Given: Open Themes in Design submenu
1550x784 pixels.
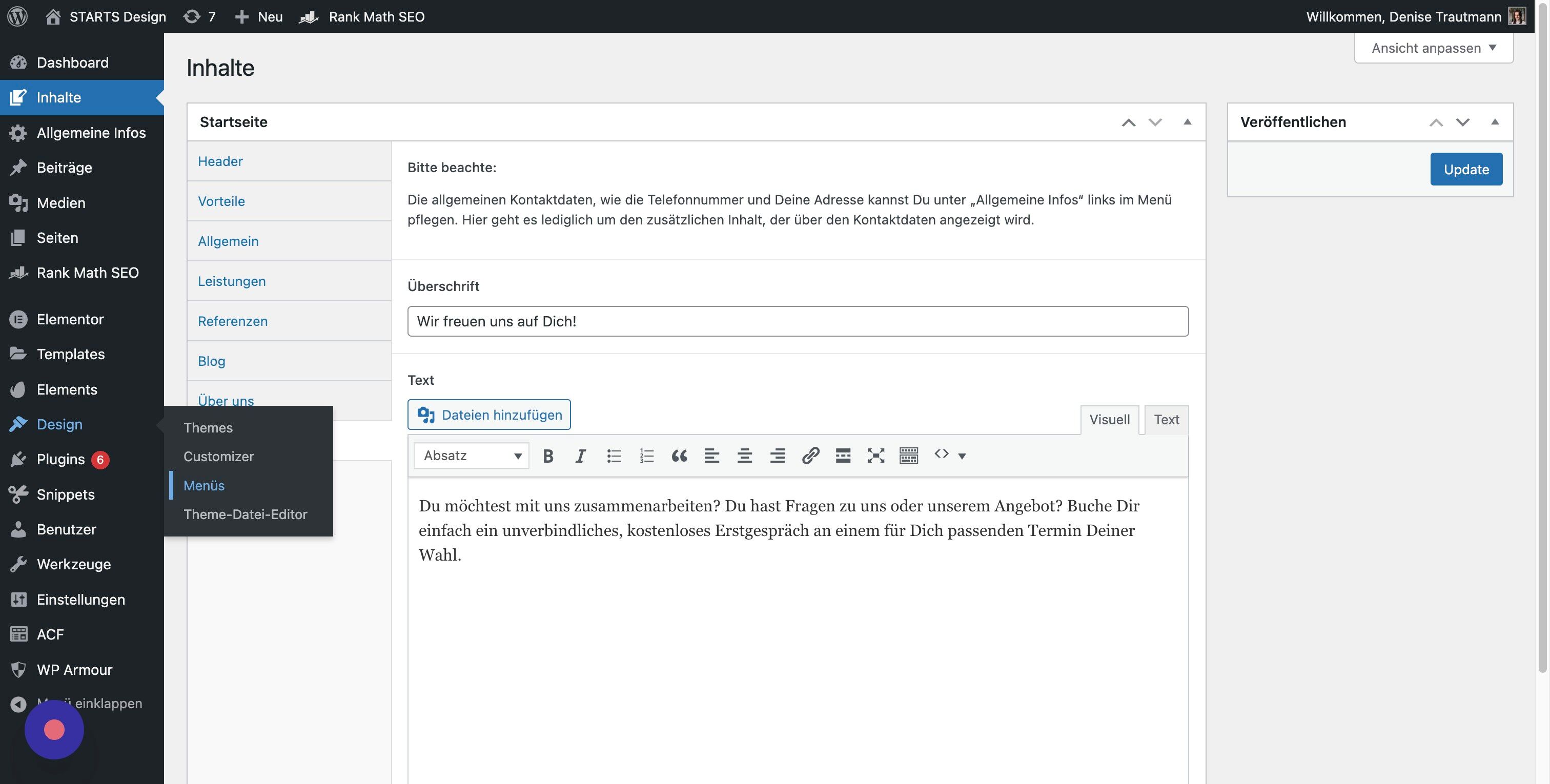Looking at the screenshot, I should (248, 428).
